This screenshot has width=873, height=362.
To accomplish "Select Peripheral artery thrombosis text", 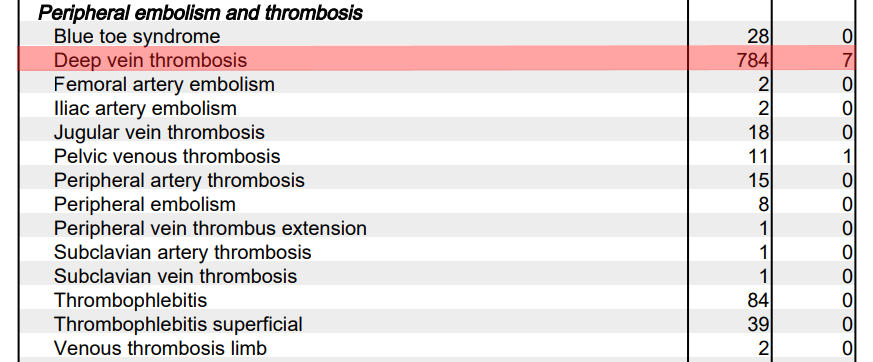I will 179,180.
